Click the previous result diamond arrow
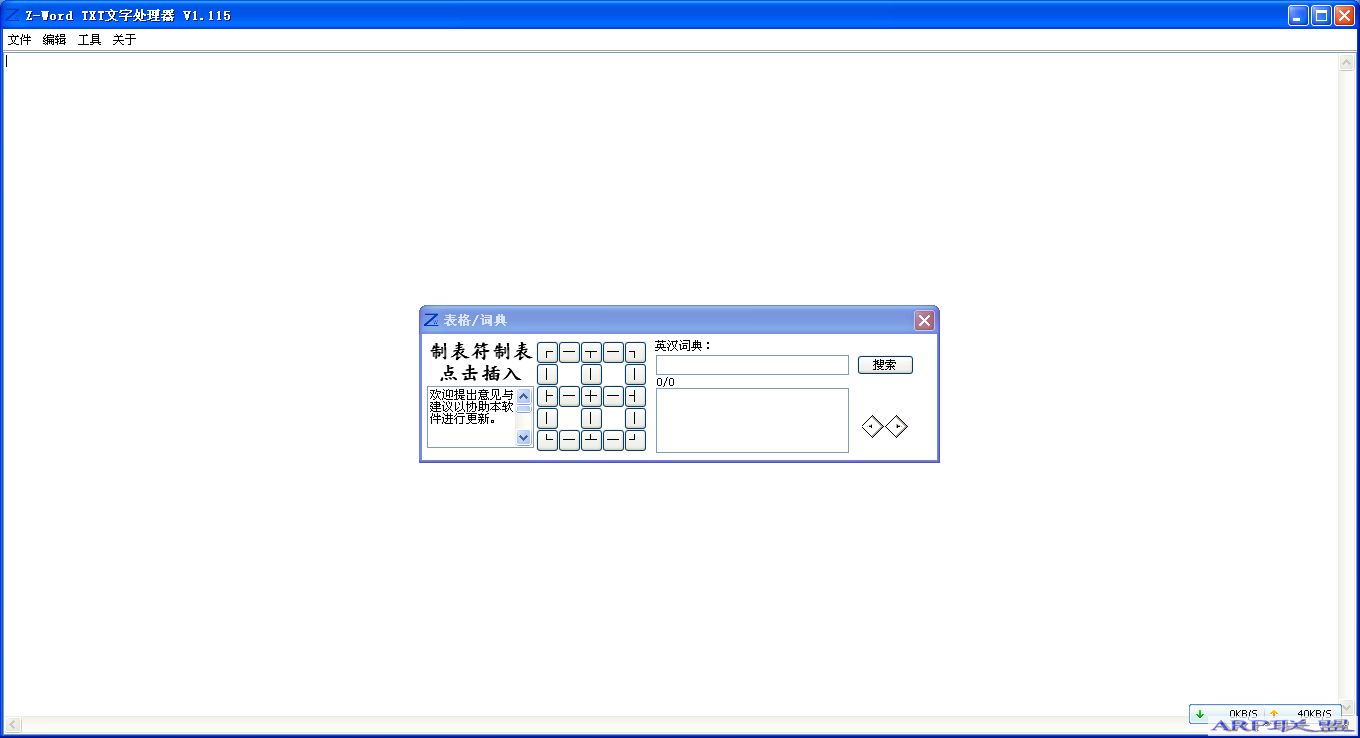Image resolution: width=1360 pixels, height=738 pixels. tap(872, 425)
